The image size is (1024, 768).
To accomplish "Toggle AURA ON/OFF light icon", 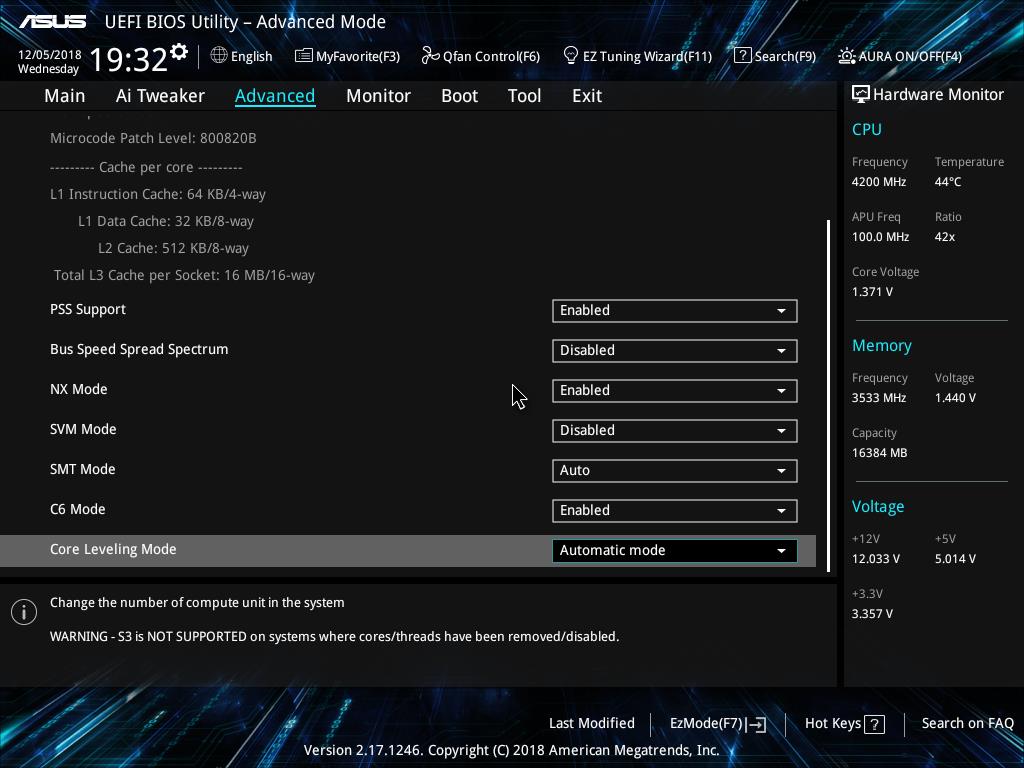I will pos(846,56).
